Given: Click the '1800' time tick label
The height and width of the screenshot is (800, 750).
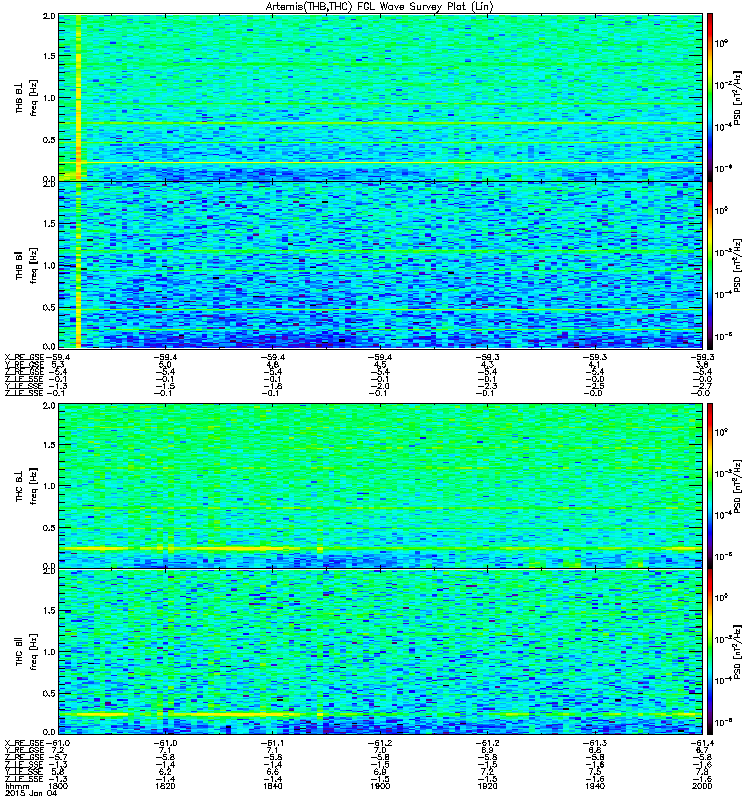Looking at the screenshot, I should click(59, 786).
